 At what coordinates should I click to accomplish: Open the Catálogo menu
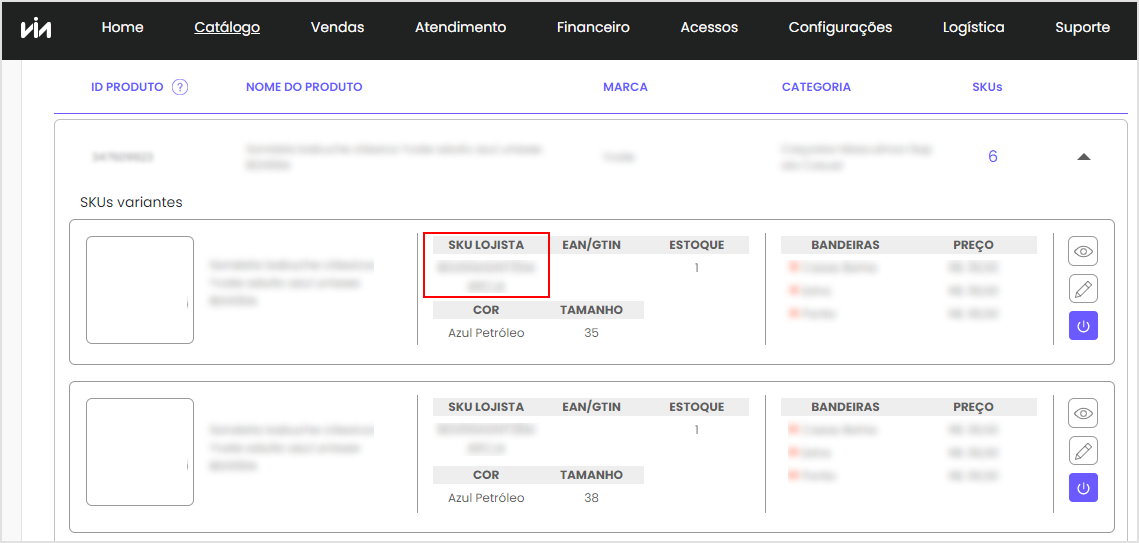(227, 28)
